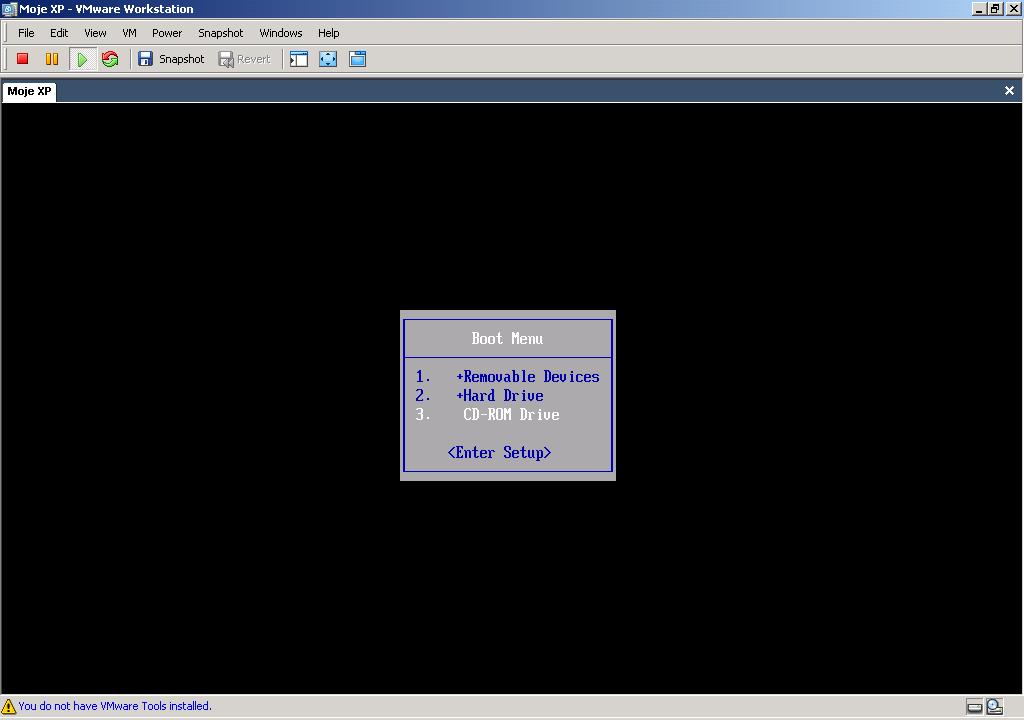Screen dimensions: 1024x720
Task: Open the File menu
Action: tap(26, 33)
